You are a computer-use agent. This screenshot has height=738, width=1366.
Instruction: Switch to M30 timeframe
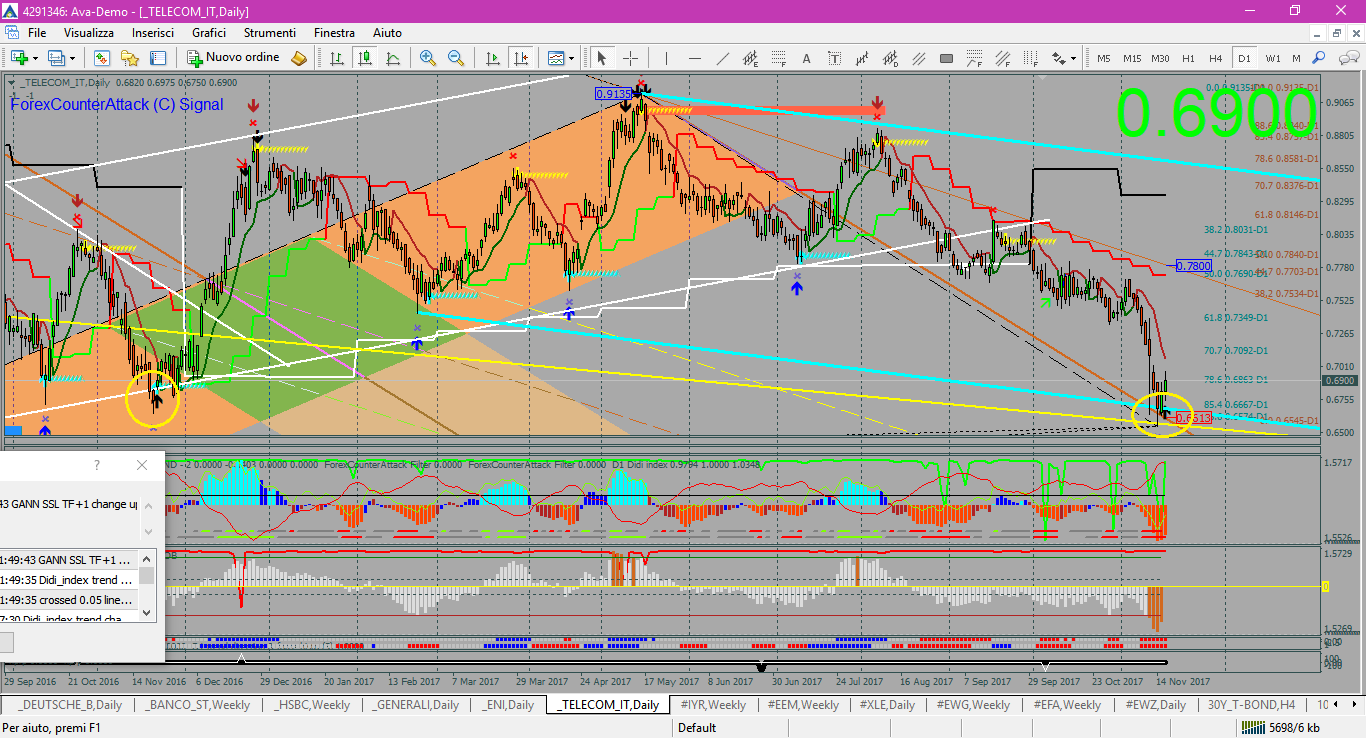pos(1160,58)
